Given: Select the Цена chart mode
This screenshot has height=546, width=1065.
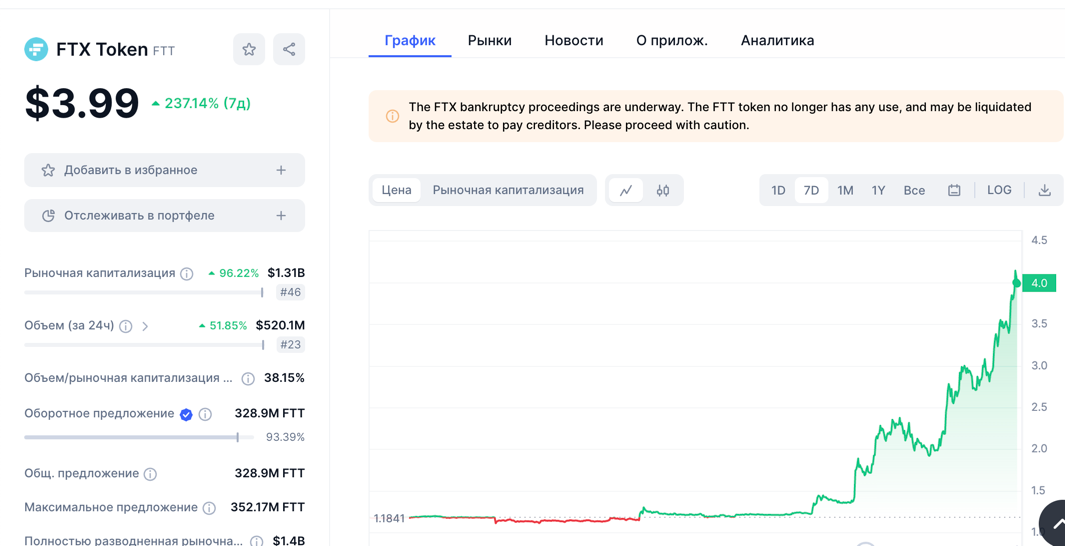Looking at the screenshot, I should (x=396, y=190).
